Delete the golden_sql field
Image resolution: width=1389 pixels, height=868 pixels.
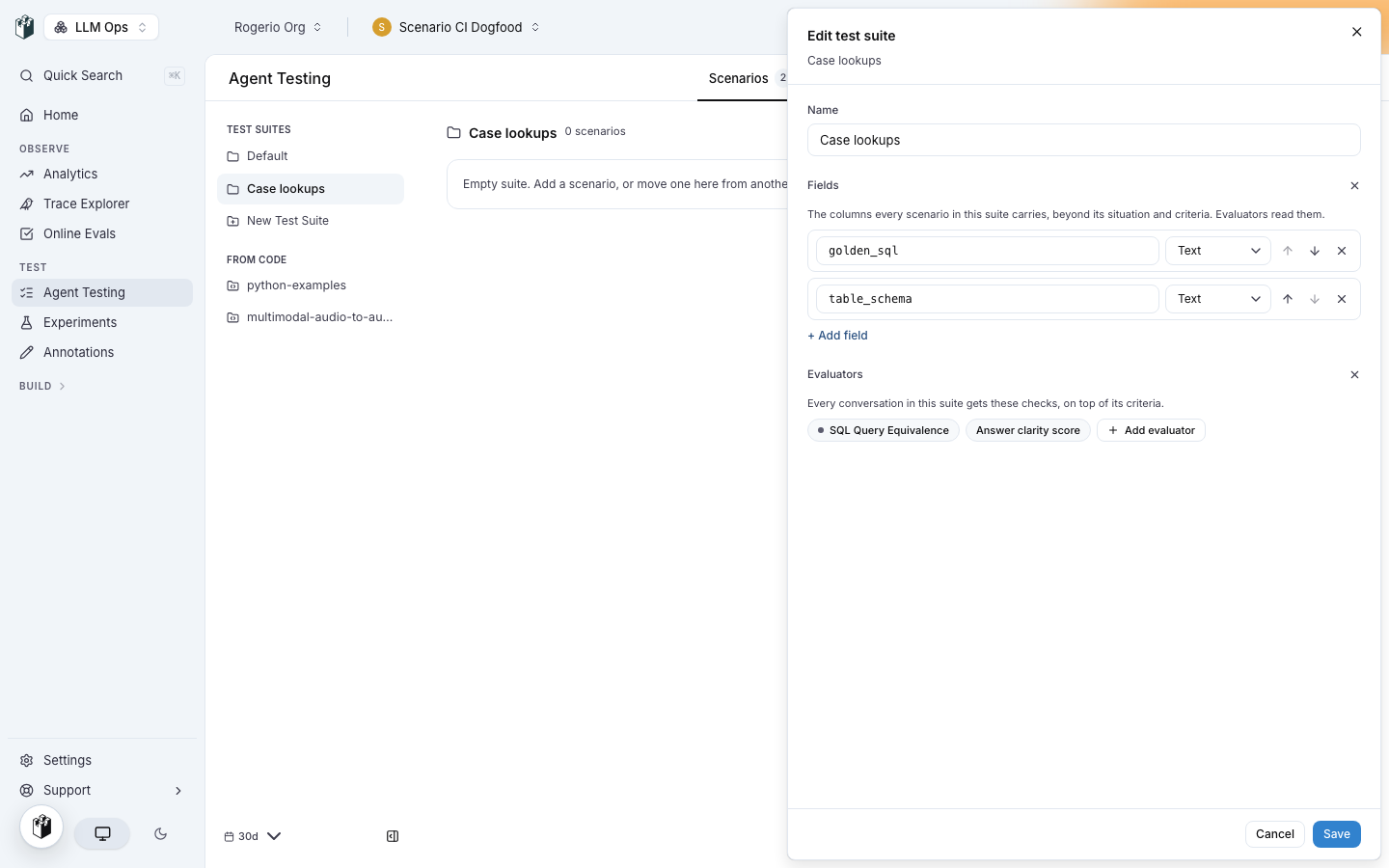click(x=1341, y=251)
